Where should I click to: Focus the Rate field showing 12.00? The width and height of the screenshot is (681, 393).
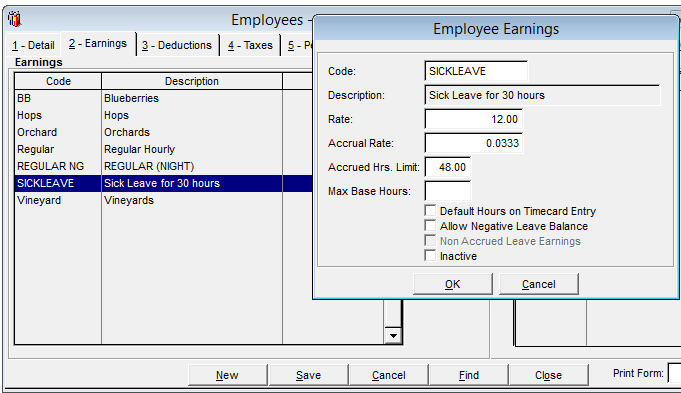(x=473, y=119)
